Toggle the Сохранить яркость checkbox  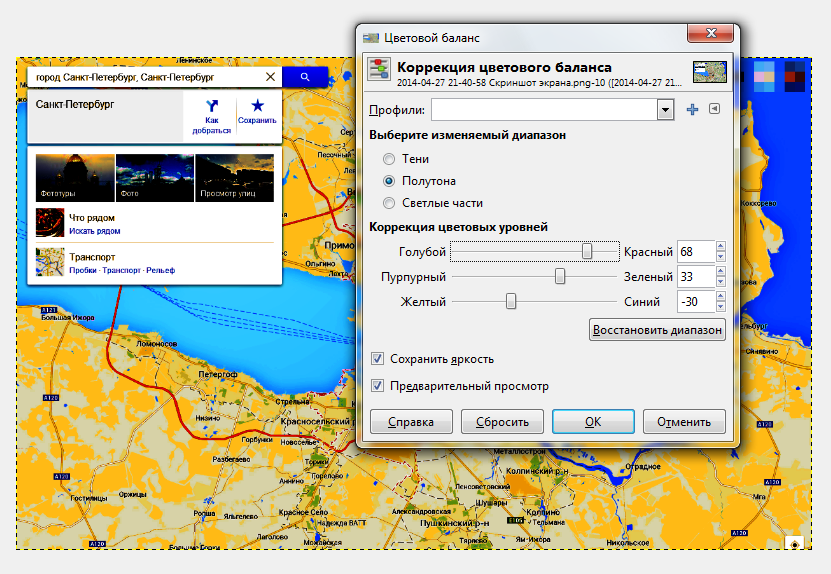click(377, 359)
